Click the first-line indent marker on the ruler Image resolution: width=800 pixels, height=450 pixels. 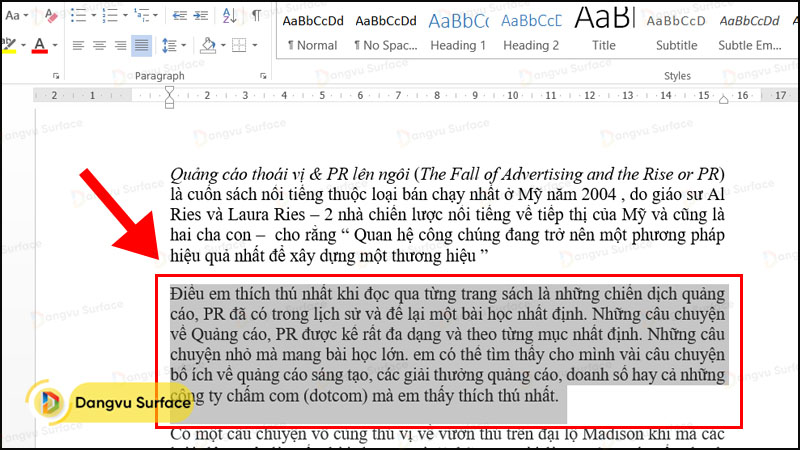click(x=169, y=91)
